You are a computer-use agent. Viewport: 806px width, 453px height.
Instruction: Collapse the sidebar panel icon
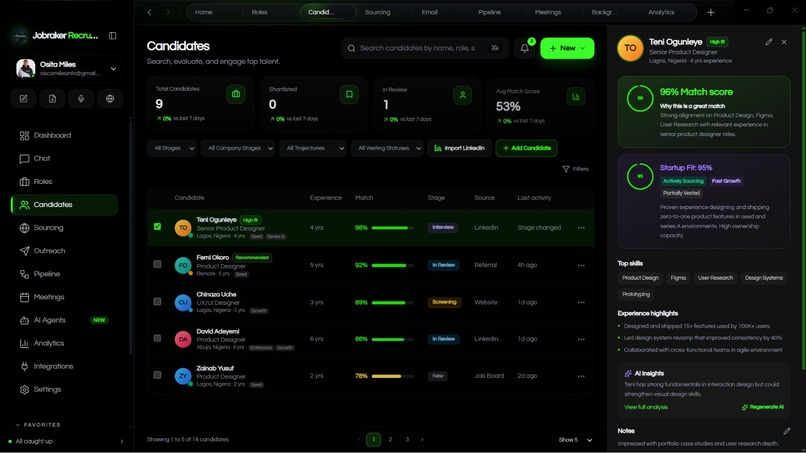click(112, 35)
